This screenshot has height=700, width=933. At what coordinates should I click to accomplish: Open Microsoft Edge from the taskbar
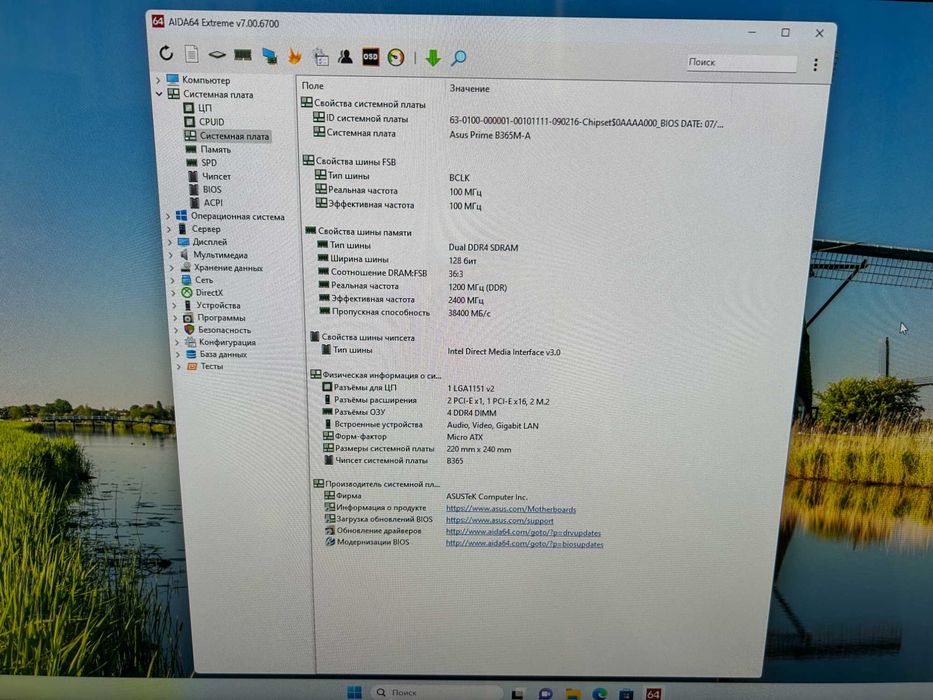600,693
